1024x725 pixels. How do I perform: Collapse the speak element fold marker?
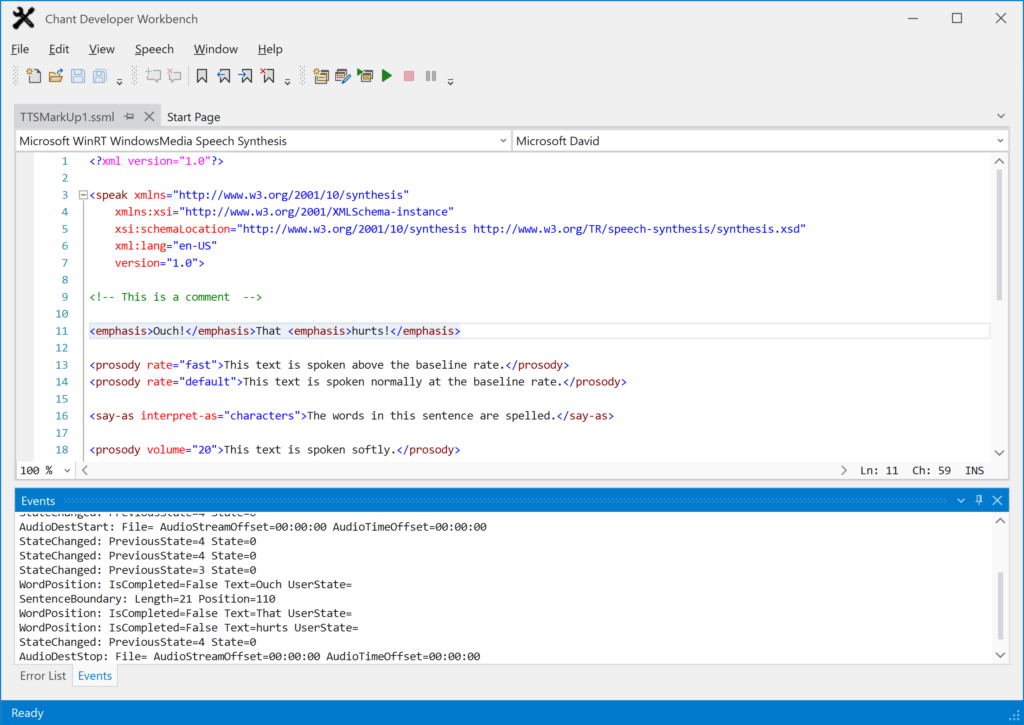tap(83, 195)
